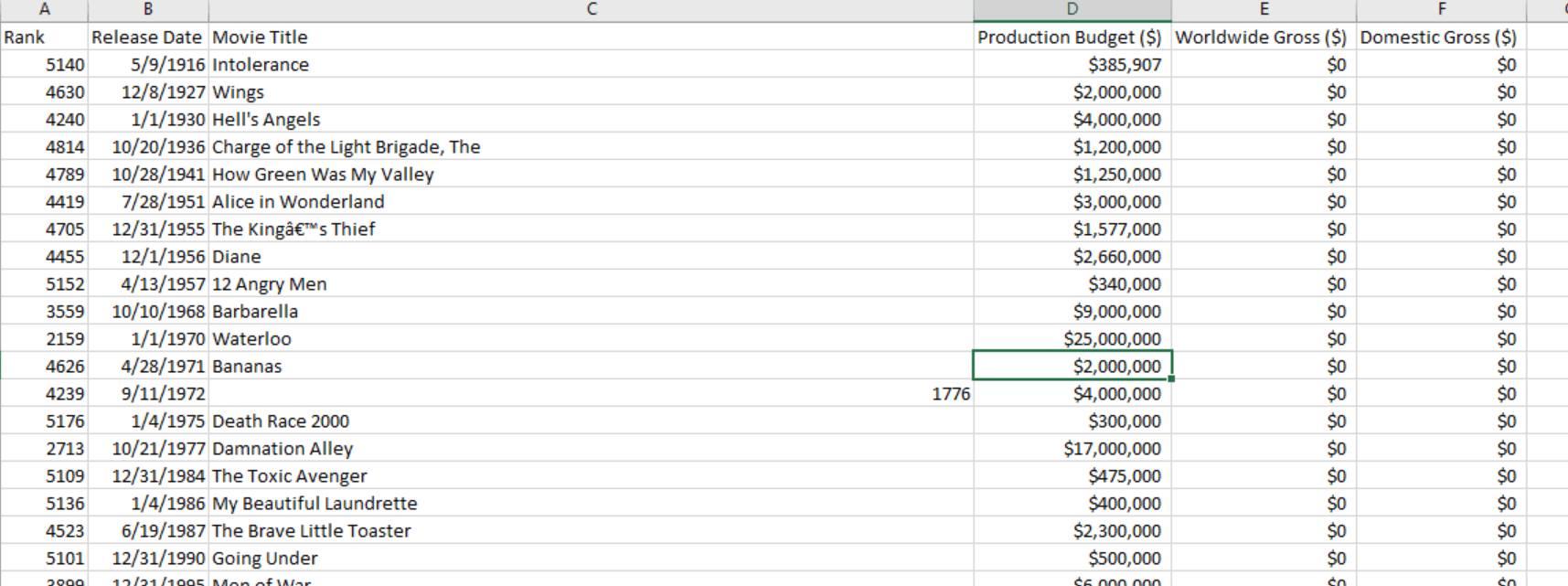Select the Barbarella title cell
The height and width of the screenshot is (586, 1568).
[592, 311]
